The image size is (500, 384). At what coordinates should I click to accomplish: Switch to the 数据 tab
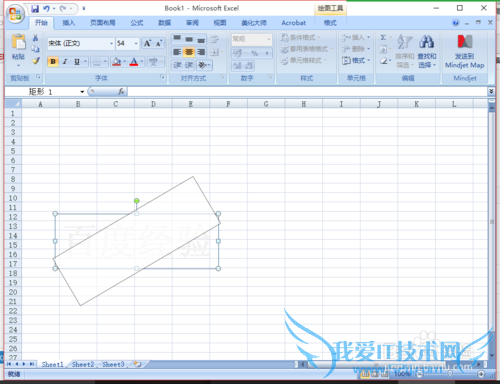[x=164, y=23]
